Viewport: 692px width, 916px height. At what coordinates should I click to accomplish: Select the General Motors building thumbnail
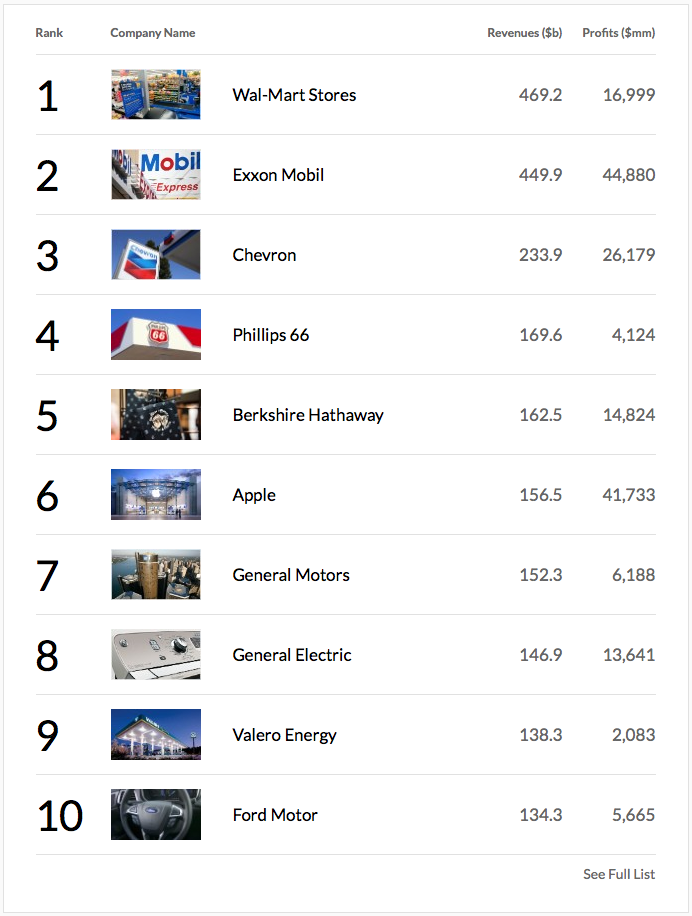click(155, 575)
